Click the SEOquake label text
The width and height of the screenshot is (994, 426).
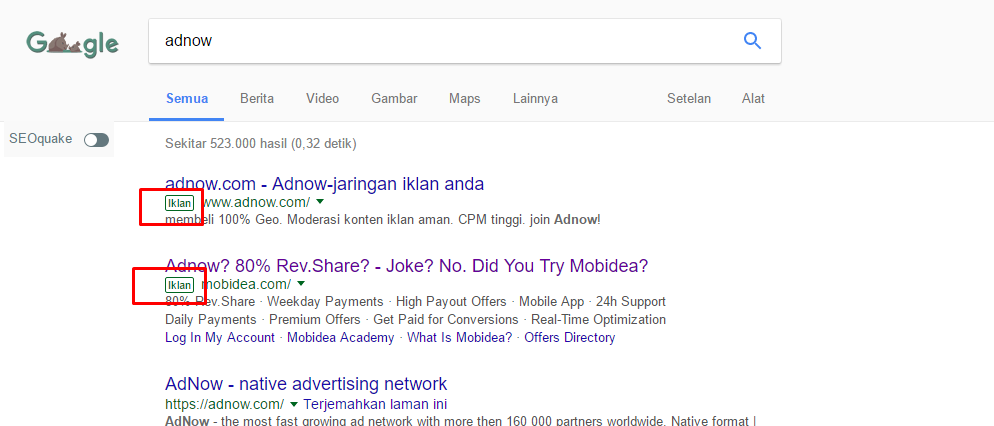click(x=41, y=139)
